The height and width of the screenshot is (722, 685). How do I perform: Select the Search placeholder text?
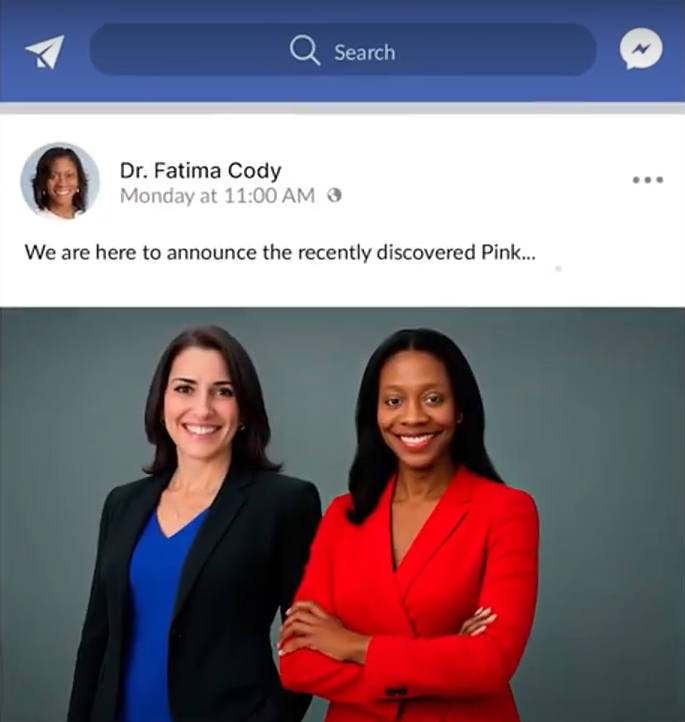(365, 52)
